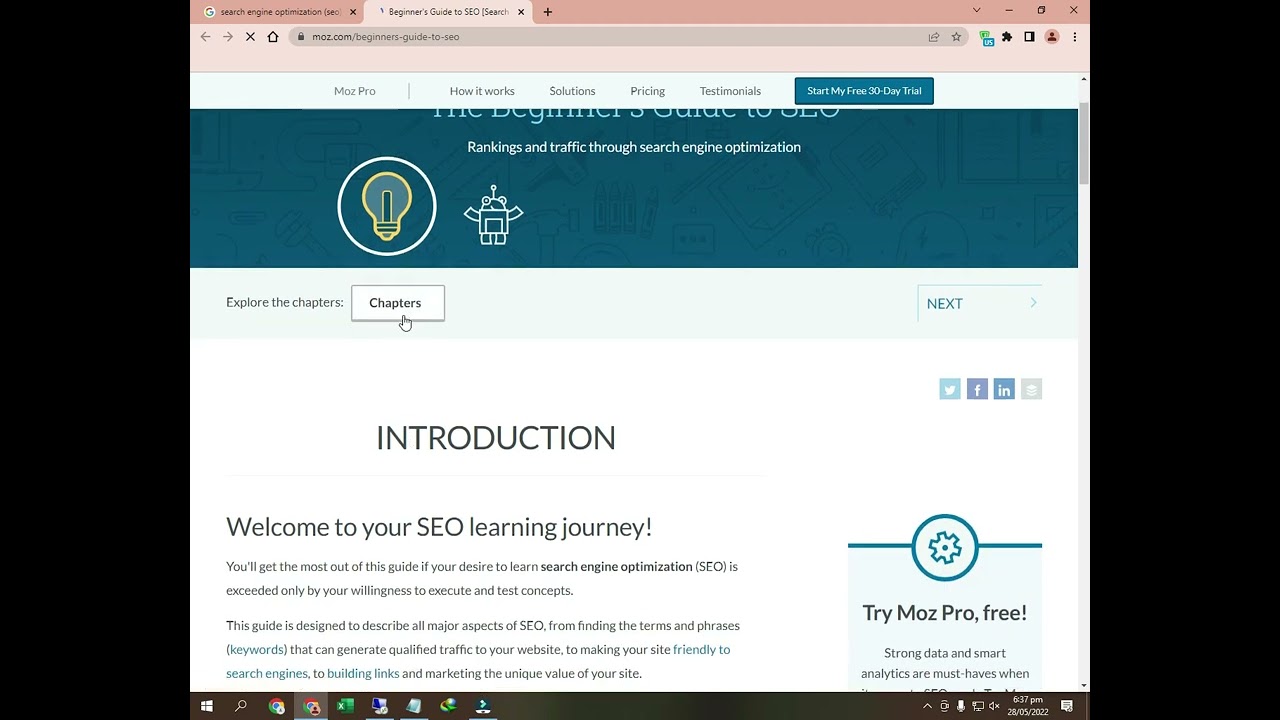1280x720 pixels.
Task: Follow the "building links" hyperlink
Action: coord(363,673)
